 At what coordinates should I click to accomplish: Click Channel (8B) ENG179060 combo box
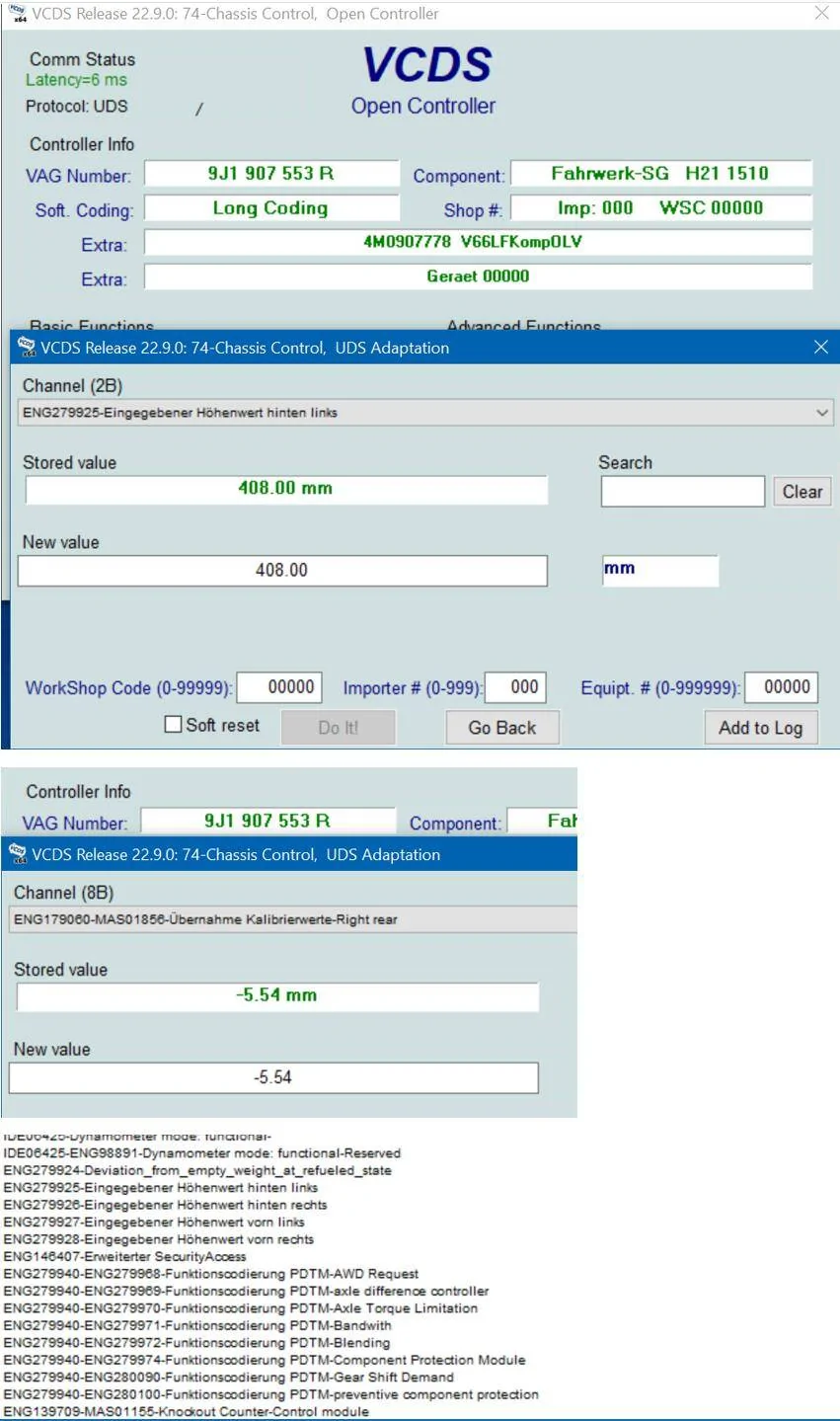[292, 919]
